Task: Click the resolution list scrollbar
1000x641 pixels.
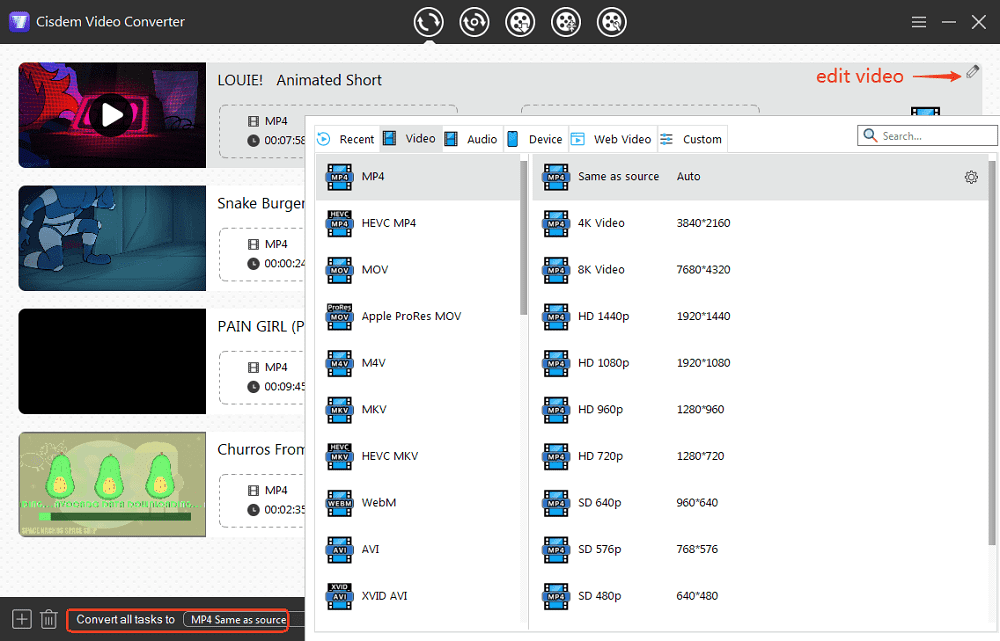Action: 992,352
